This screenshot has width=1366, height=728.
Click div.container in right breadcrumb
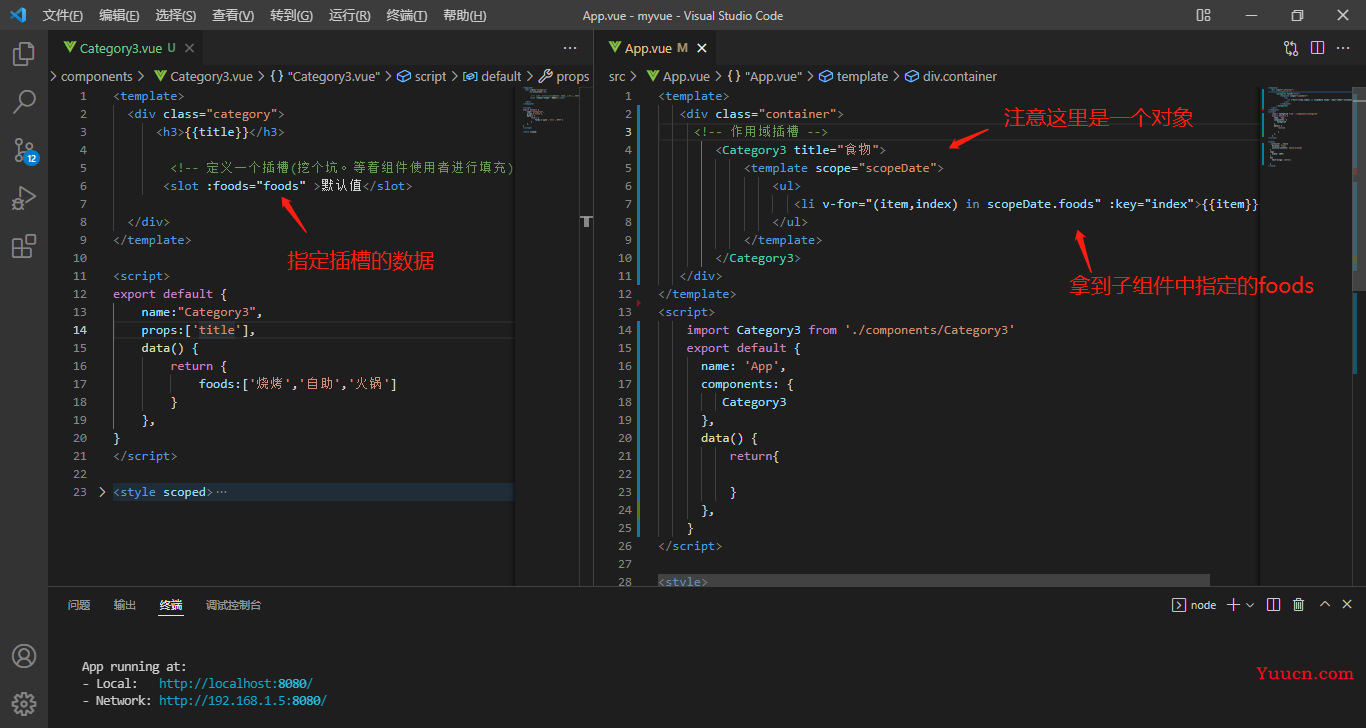pyautogui.click(x=950, y=76)
